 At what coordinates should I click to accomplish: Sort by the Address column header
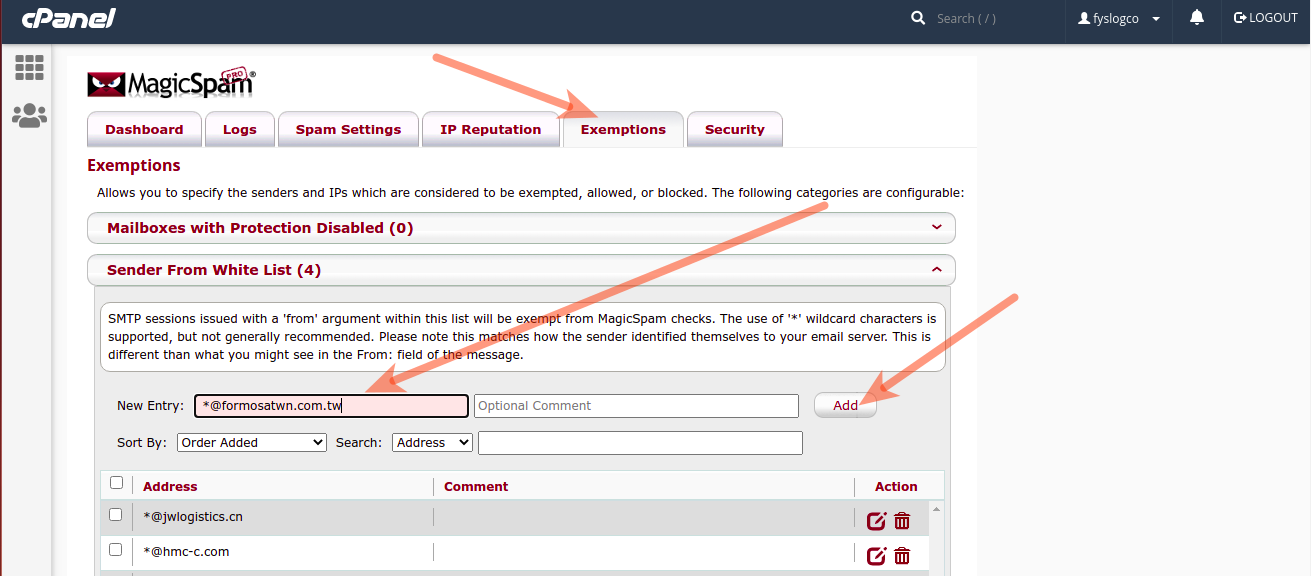[170, 487]
